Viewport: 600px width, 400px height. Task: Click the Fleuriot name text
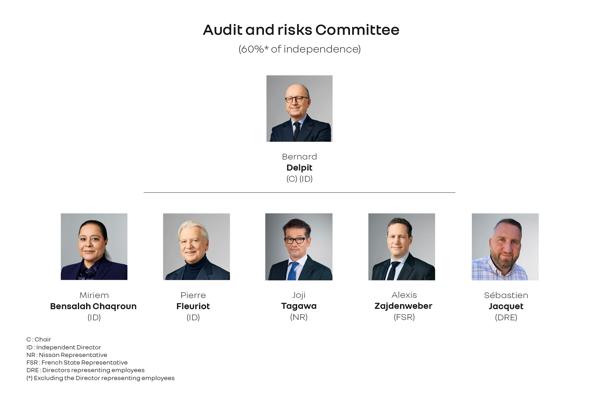193,306
